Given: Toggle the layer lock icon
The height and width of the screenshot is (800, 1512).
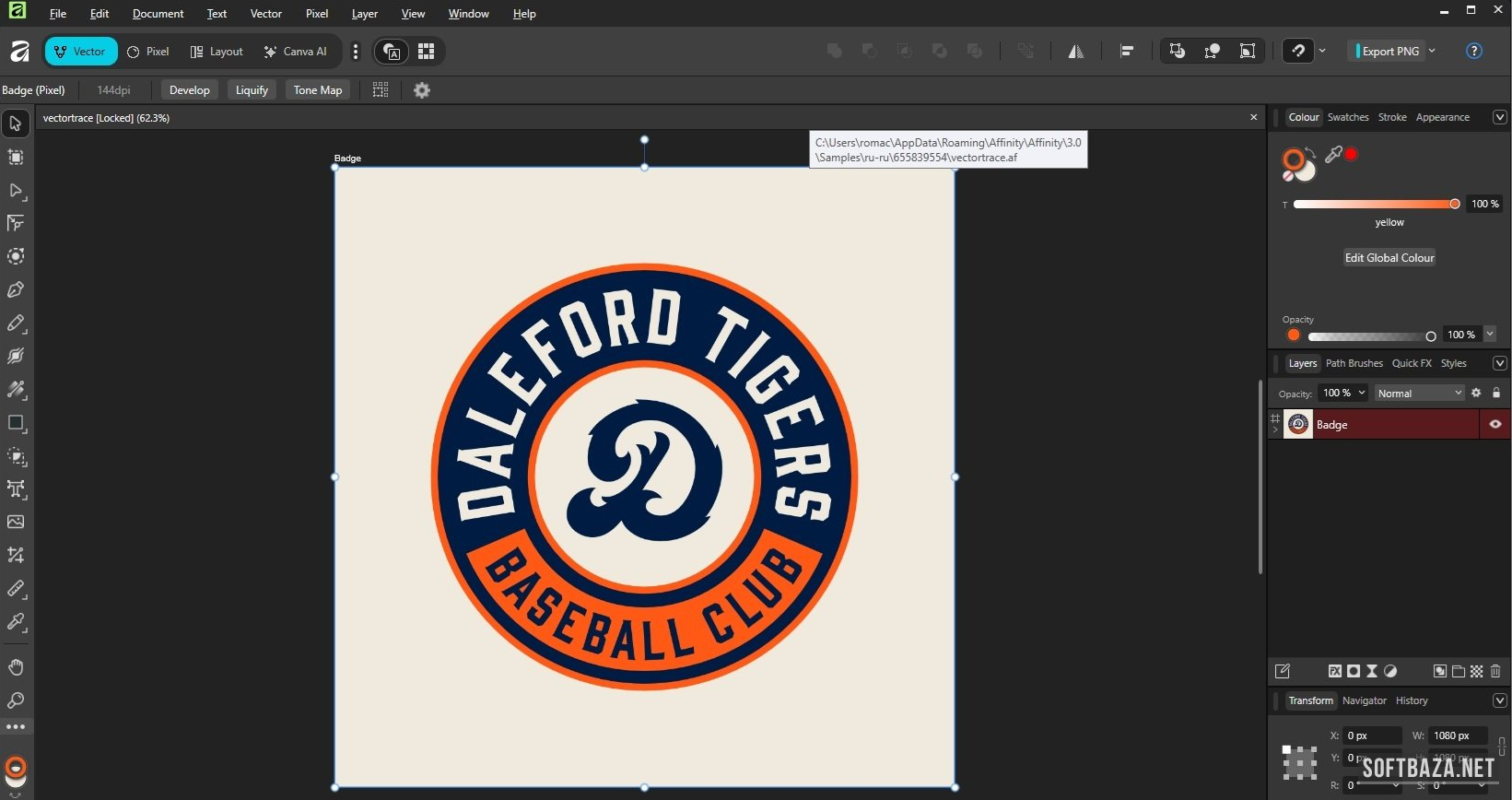Looking at the screenshot, I should coord(1496,394).
